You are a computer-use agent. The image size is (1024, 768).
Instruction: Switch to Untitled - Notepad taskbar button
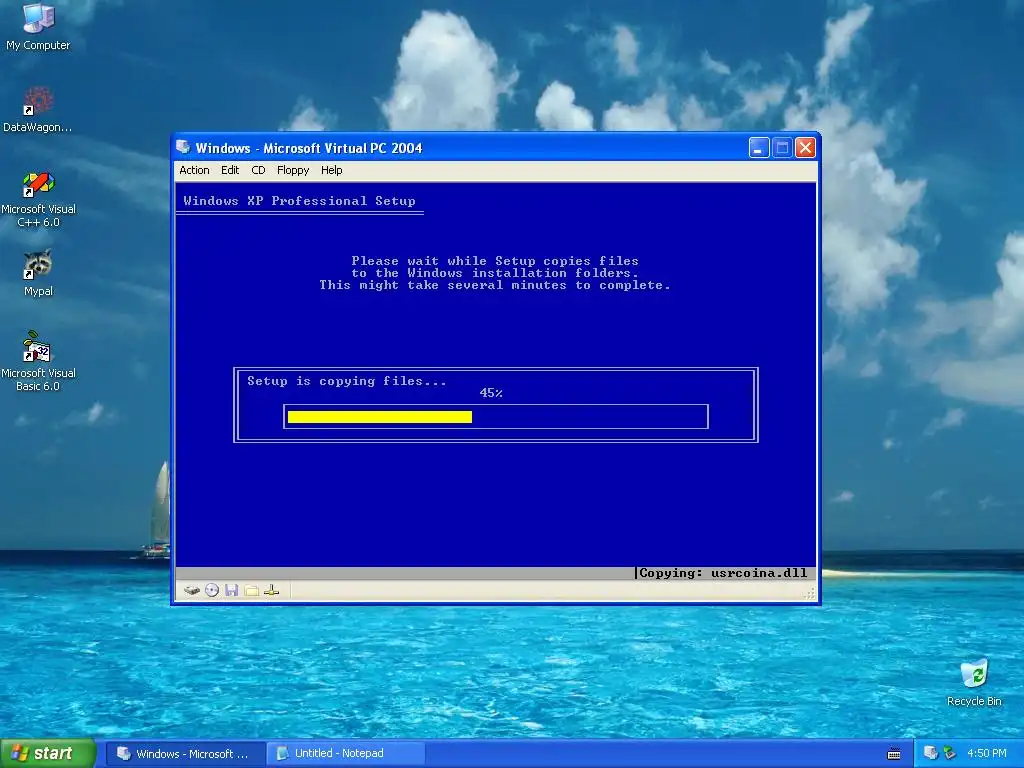click(346, 754)
